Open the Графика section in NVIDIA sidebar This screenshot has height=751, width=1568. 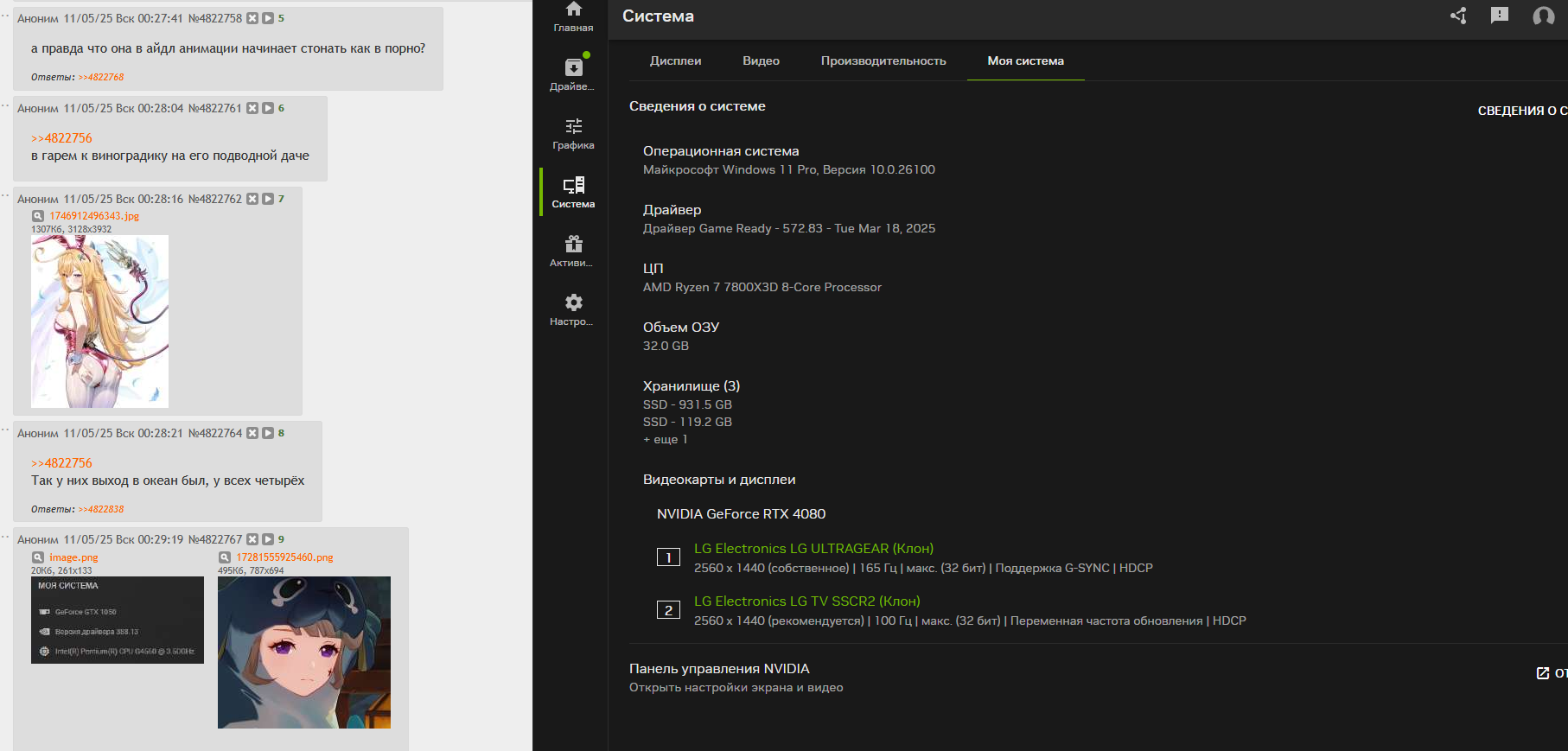point(573,133)
